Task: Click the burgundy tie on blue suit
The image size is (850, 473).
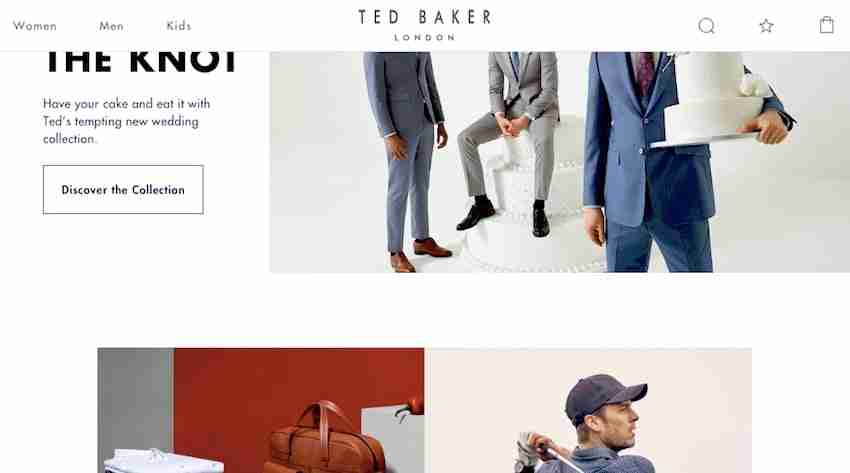Action: [x=645, y=73]
